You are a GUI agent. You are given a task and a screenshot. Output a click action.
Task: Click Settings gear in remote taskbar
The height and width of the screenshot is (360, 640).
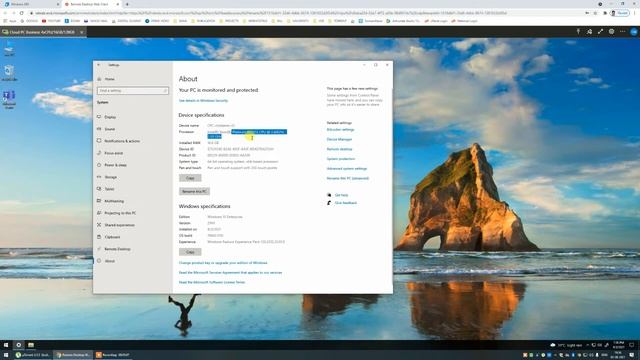click(x=18, y=345)
